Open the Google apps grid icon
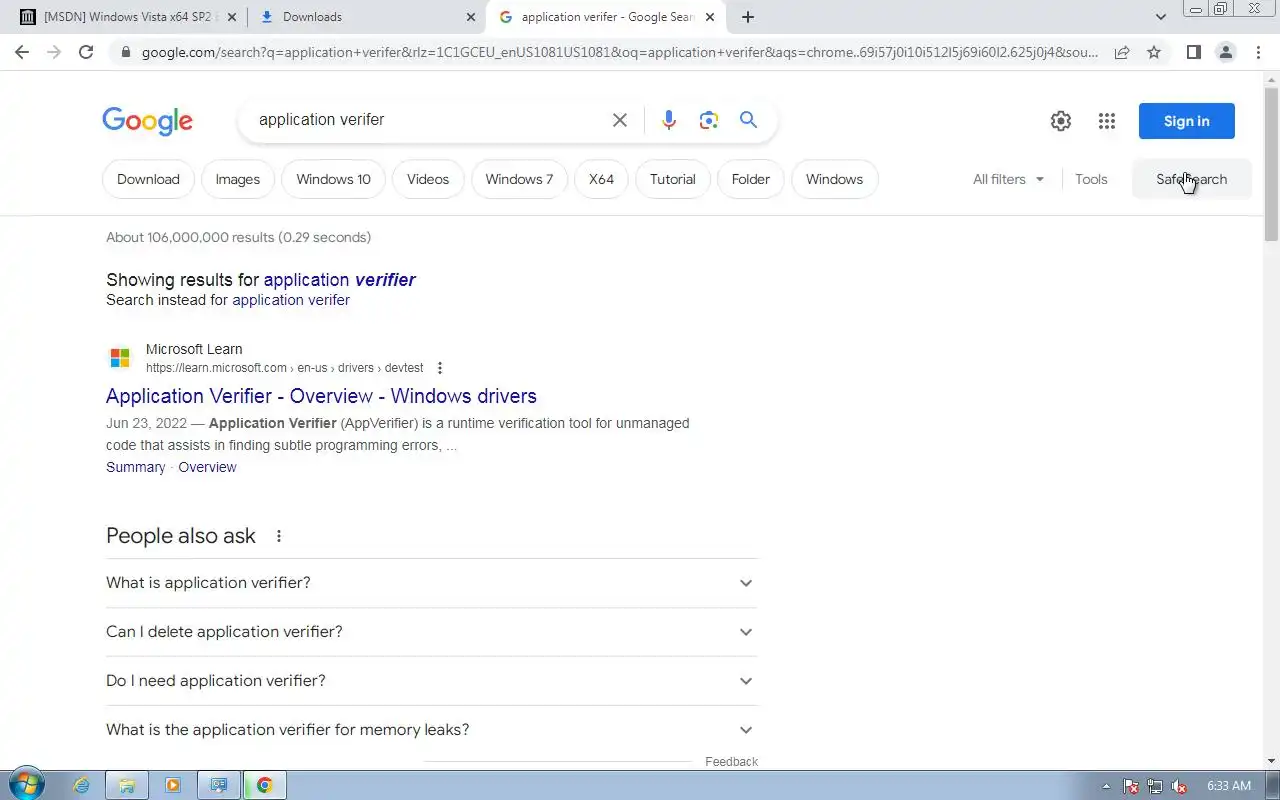 pyautogui.click(x=1106, y=121)
